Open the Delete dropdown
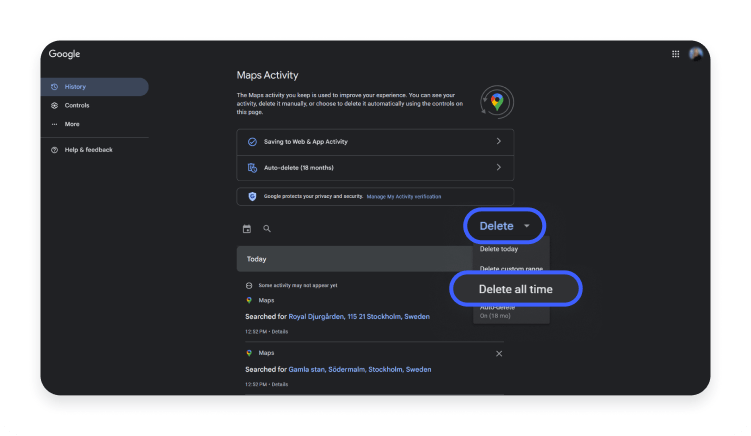751x436 pixels. [x=504, y=226]
